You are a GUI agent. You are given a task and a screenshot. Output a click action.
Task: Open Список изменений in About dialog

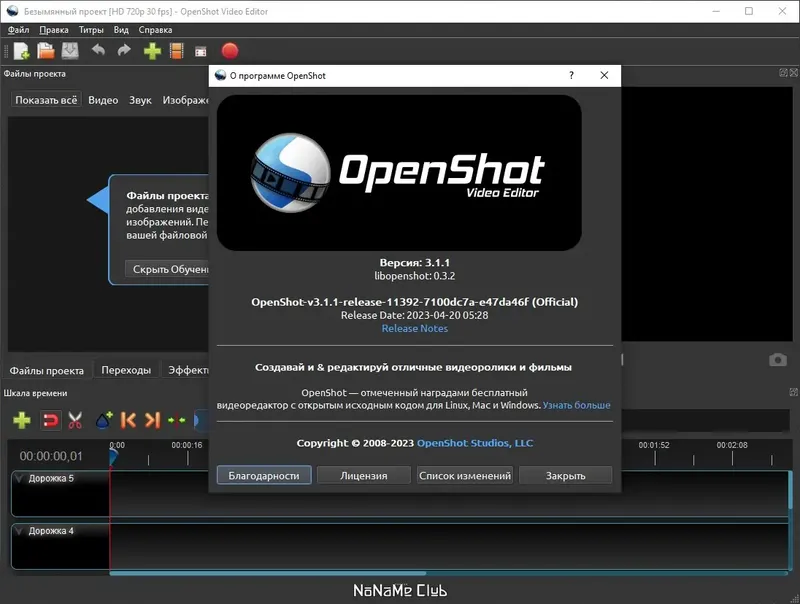(x=465, y=475)
